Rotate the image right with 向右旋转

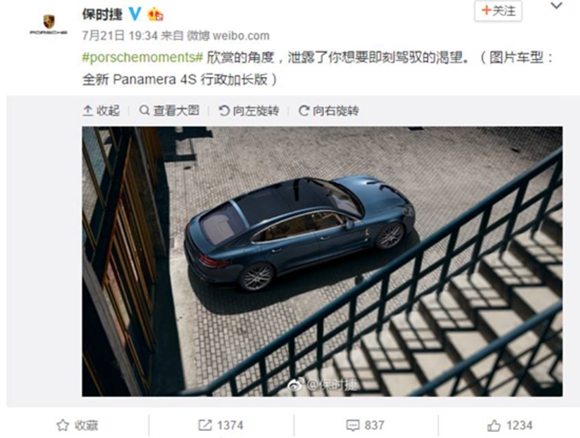(x=328, y=111)
